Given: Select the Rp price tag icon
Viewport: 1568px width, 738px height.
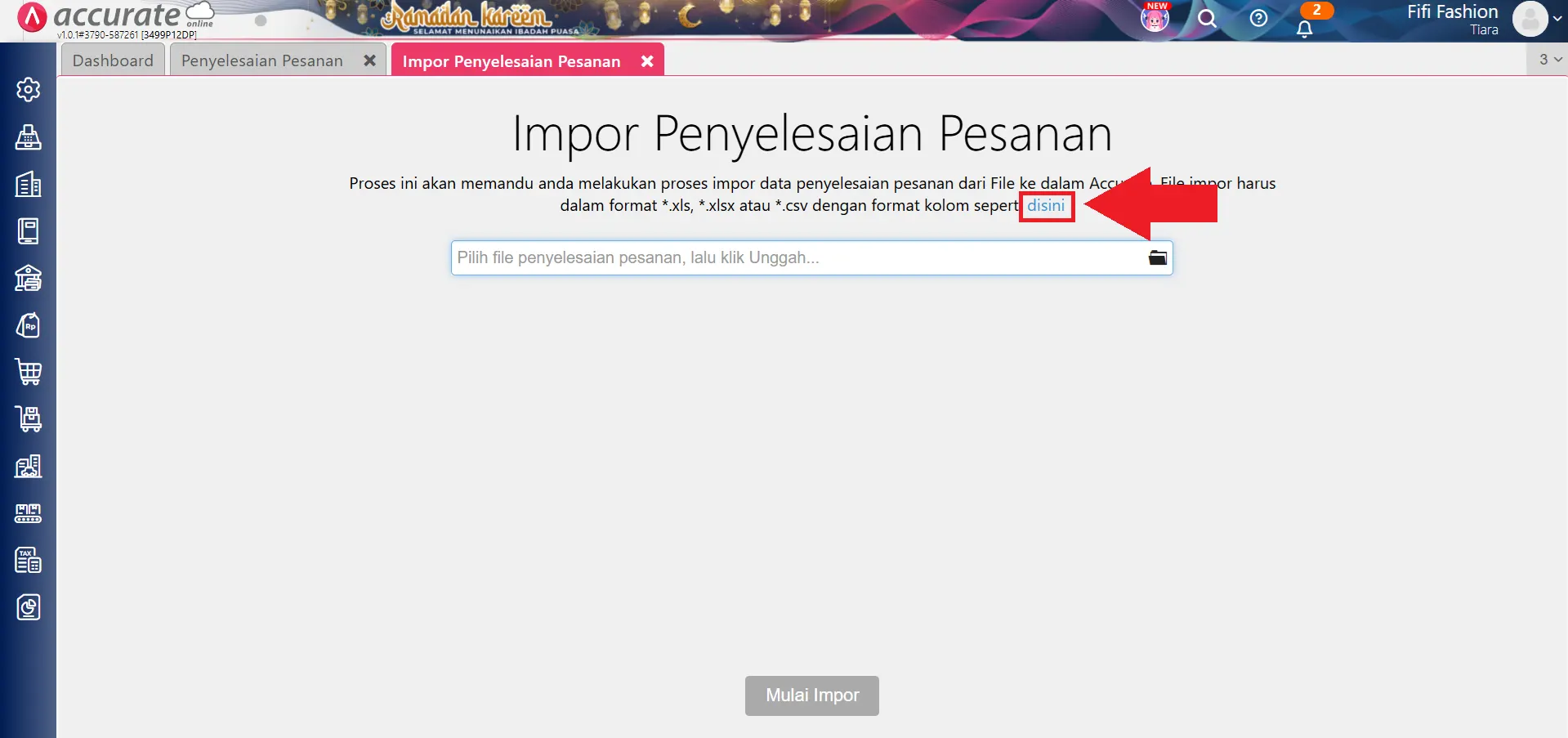Looking at the screenshot, I should tap(29, 325).
